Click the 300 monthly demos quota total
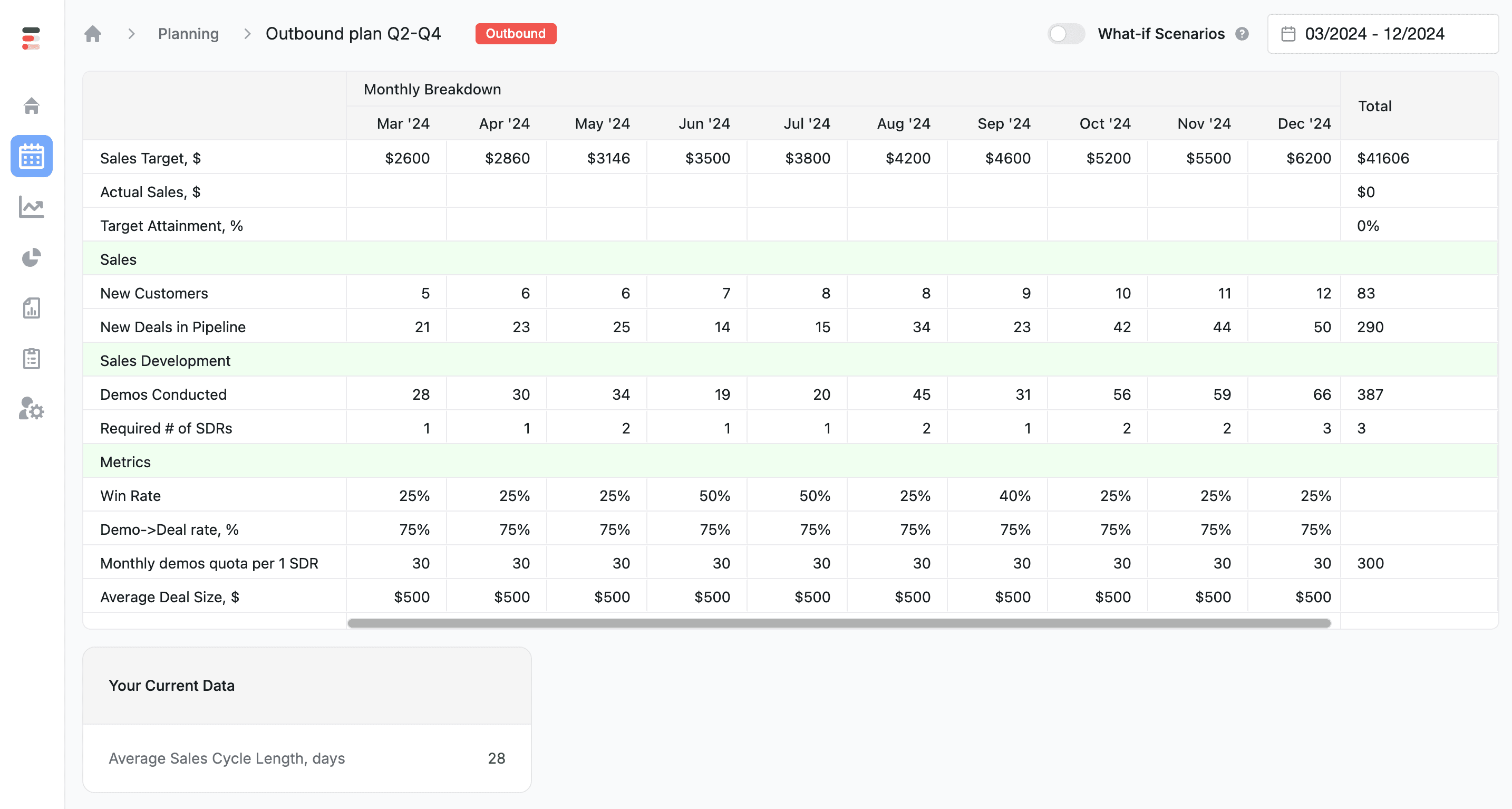Viewport: 1512px width, 809px height. (x=1371, y=564)
